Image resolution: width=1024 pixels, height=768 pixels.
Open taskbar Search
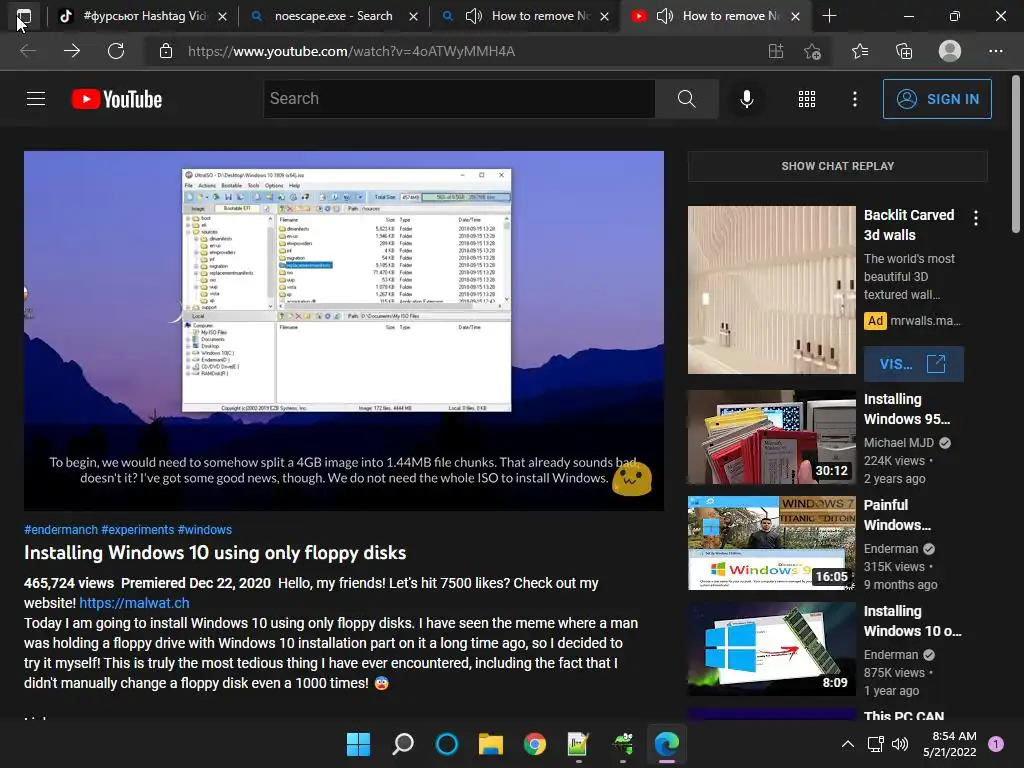tap(403, 744)
